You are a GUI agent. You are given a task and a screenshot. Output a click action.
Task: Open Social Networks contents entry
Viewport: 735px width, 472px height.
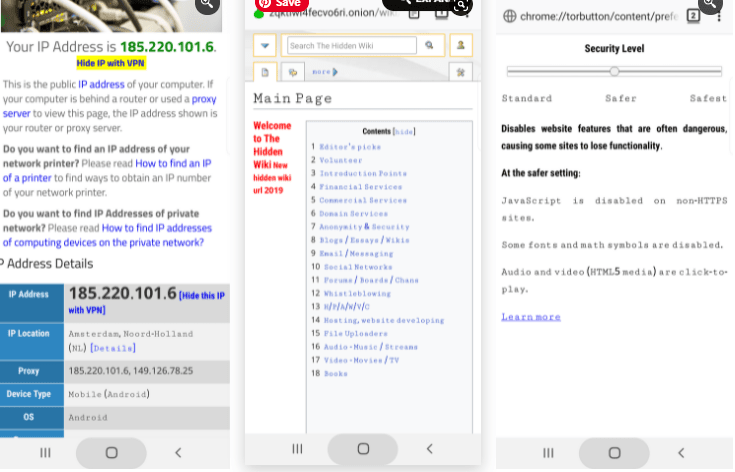point(358,267)
